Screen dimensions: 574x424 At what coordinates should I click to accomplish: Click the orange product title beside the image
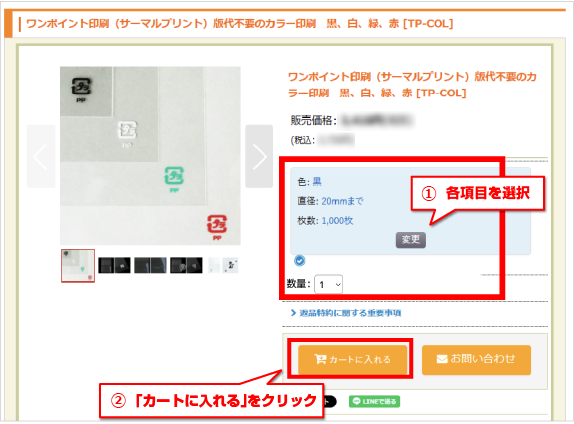coord(413,85)
